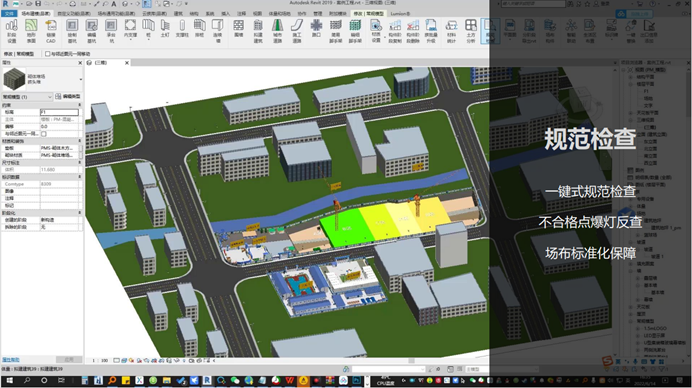
Task: Open the 材料统计 material statistics tool
Action: click(451, 31)
